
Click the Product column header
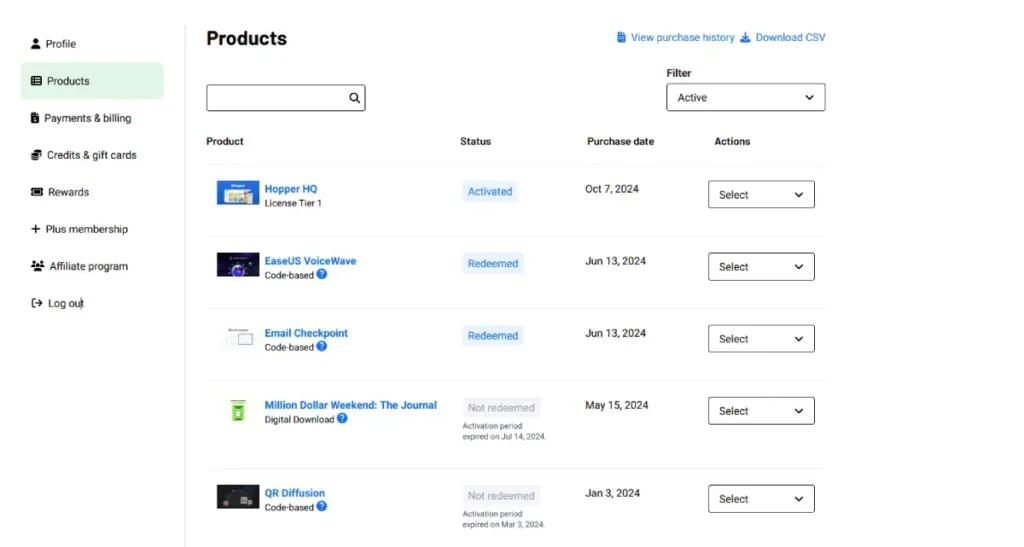(x=225, y=141)
